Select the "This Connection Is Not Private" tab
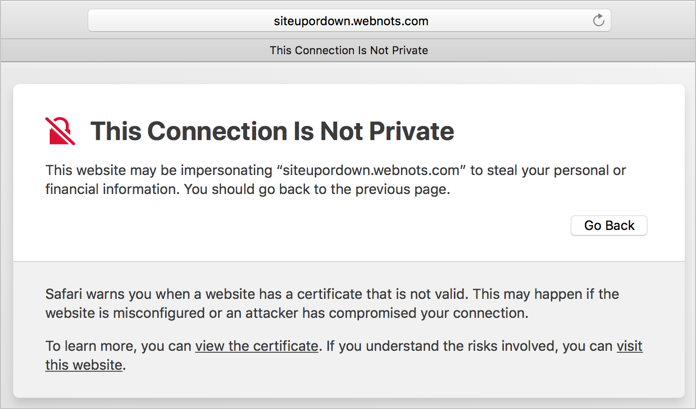696x409 pixels. [x=350, y=50]
